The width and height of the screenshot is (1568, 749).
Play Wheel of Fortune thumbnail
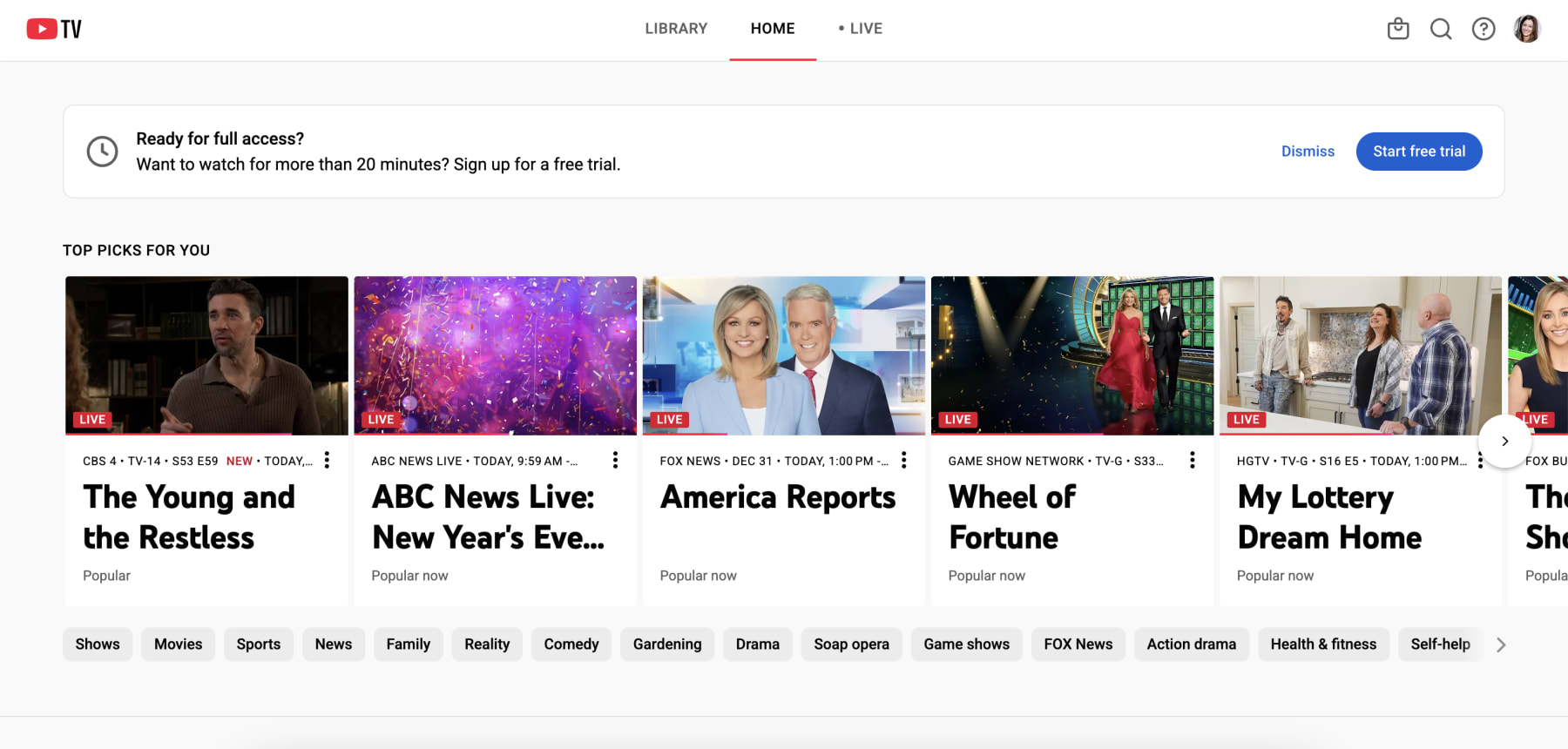coord(1071,355)
